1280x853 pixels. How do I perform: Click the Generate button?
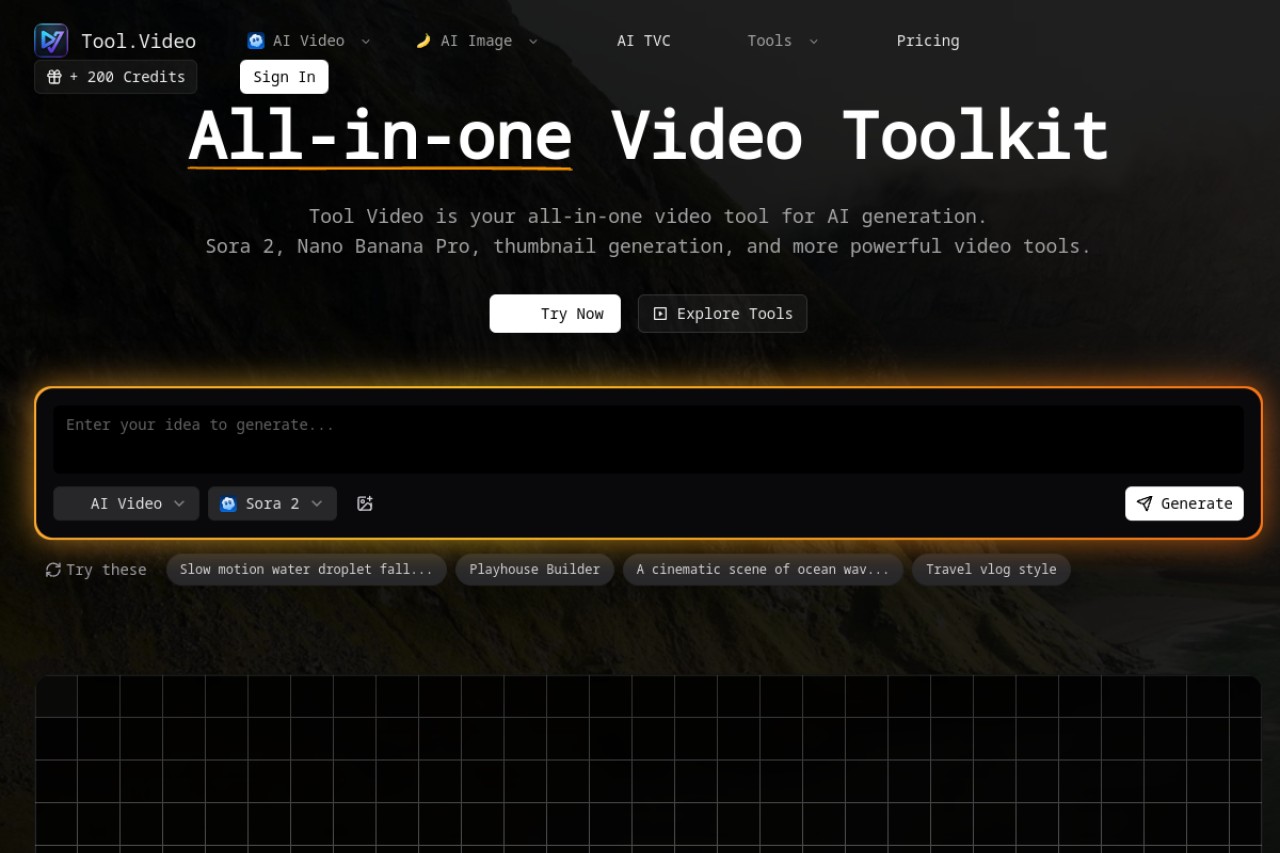tap(1184, 504)
